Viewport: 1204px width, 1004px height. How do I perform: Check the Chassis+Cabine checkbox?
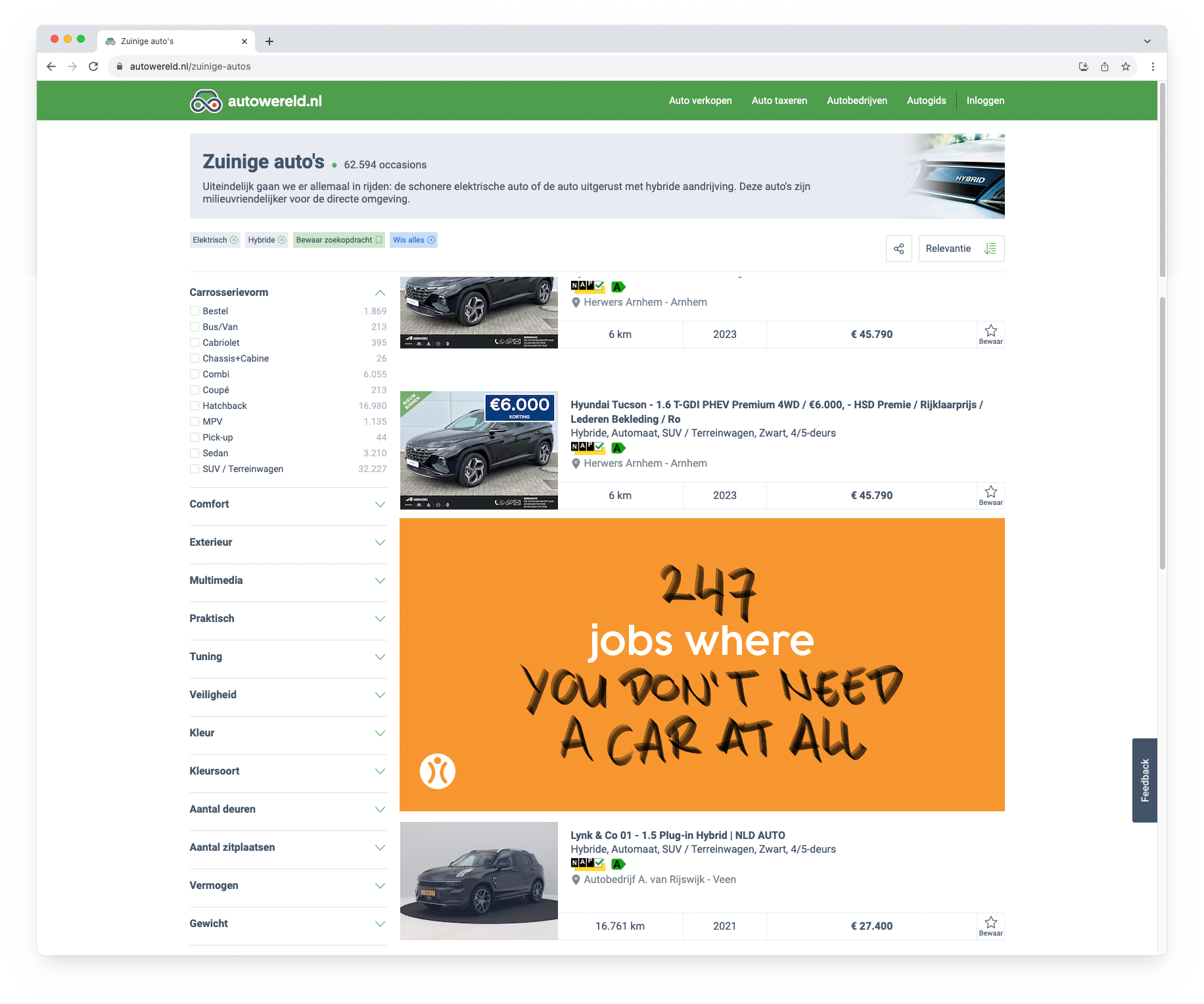[x=195, y=358]
